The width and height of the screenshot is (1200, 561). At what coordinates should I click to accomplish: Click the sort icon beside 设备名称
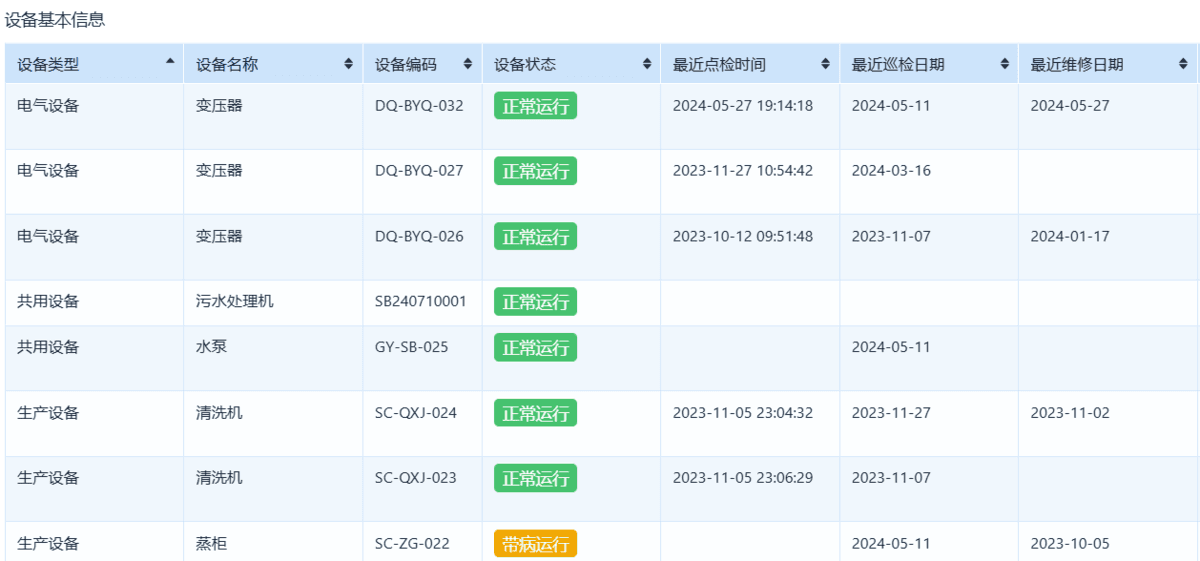[349, 64]
